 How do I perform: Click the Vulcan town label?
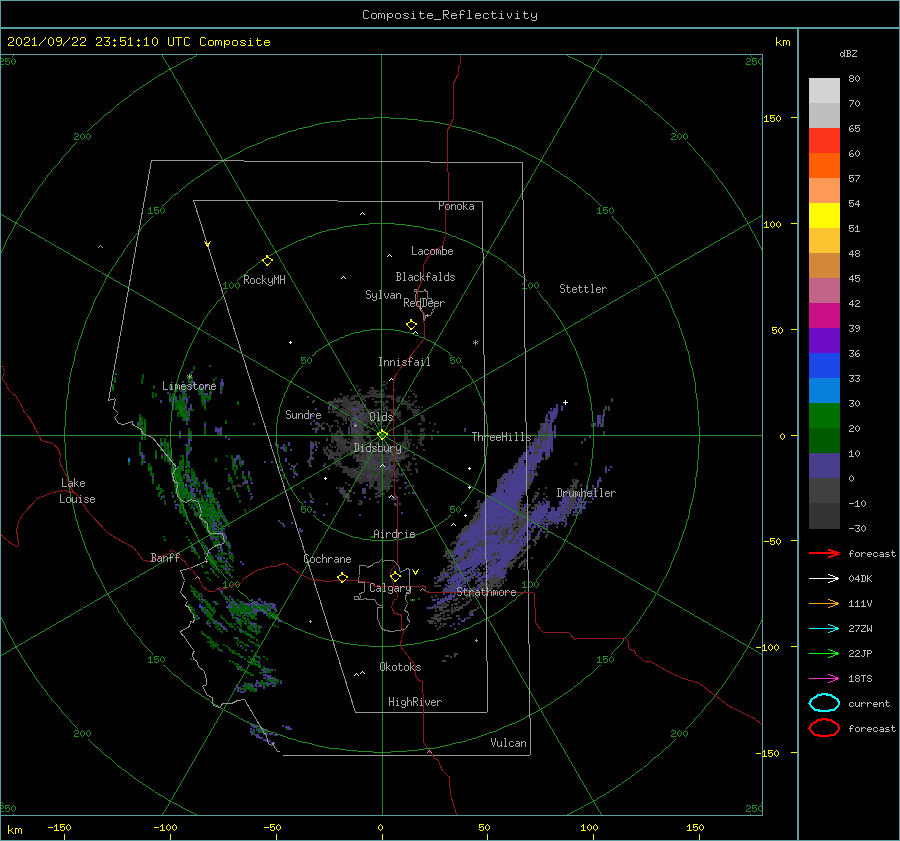click(x=508, y=743)
